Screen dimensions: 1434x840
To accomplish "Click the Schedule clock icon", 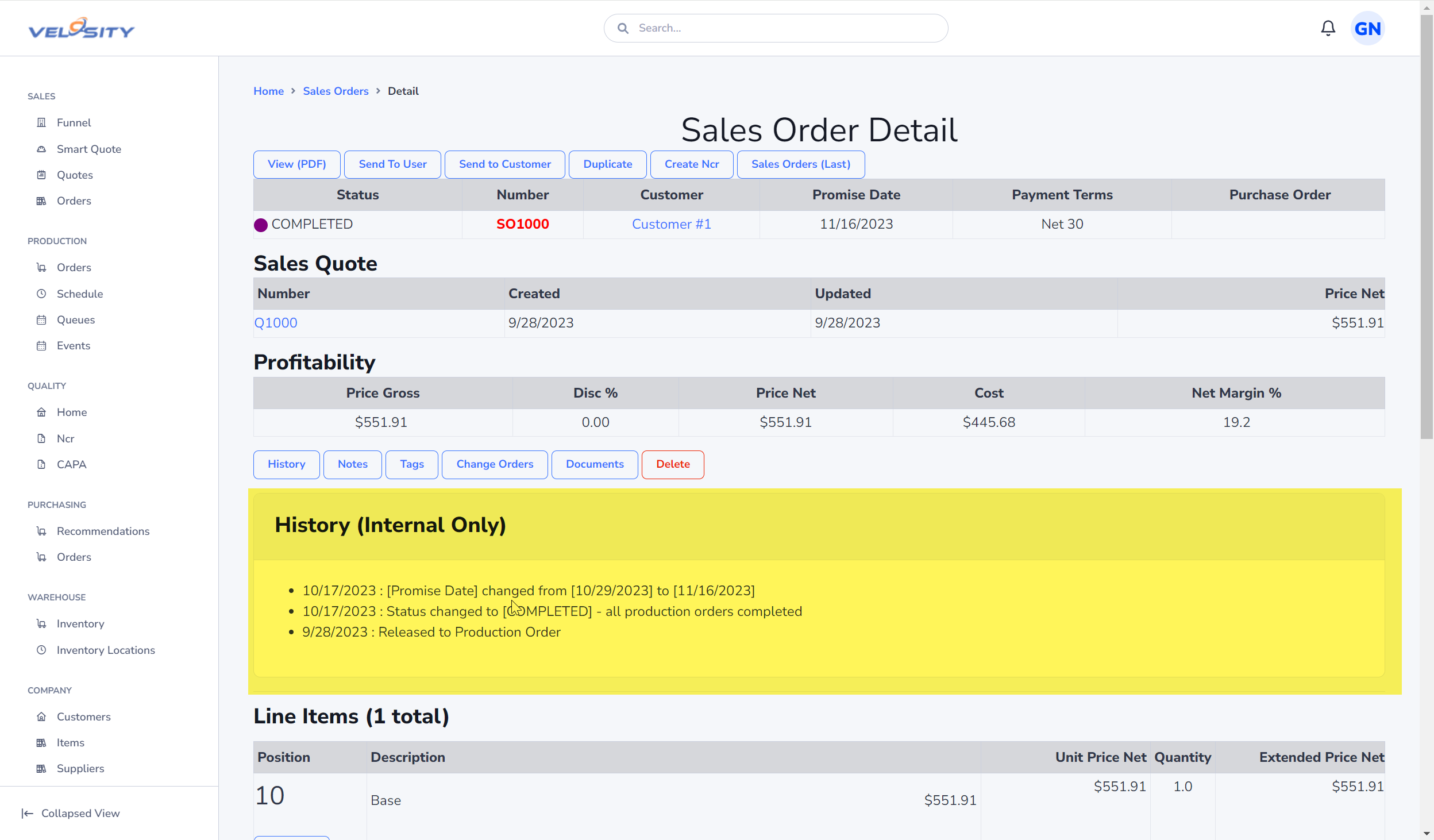I will tap(41, 294).
